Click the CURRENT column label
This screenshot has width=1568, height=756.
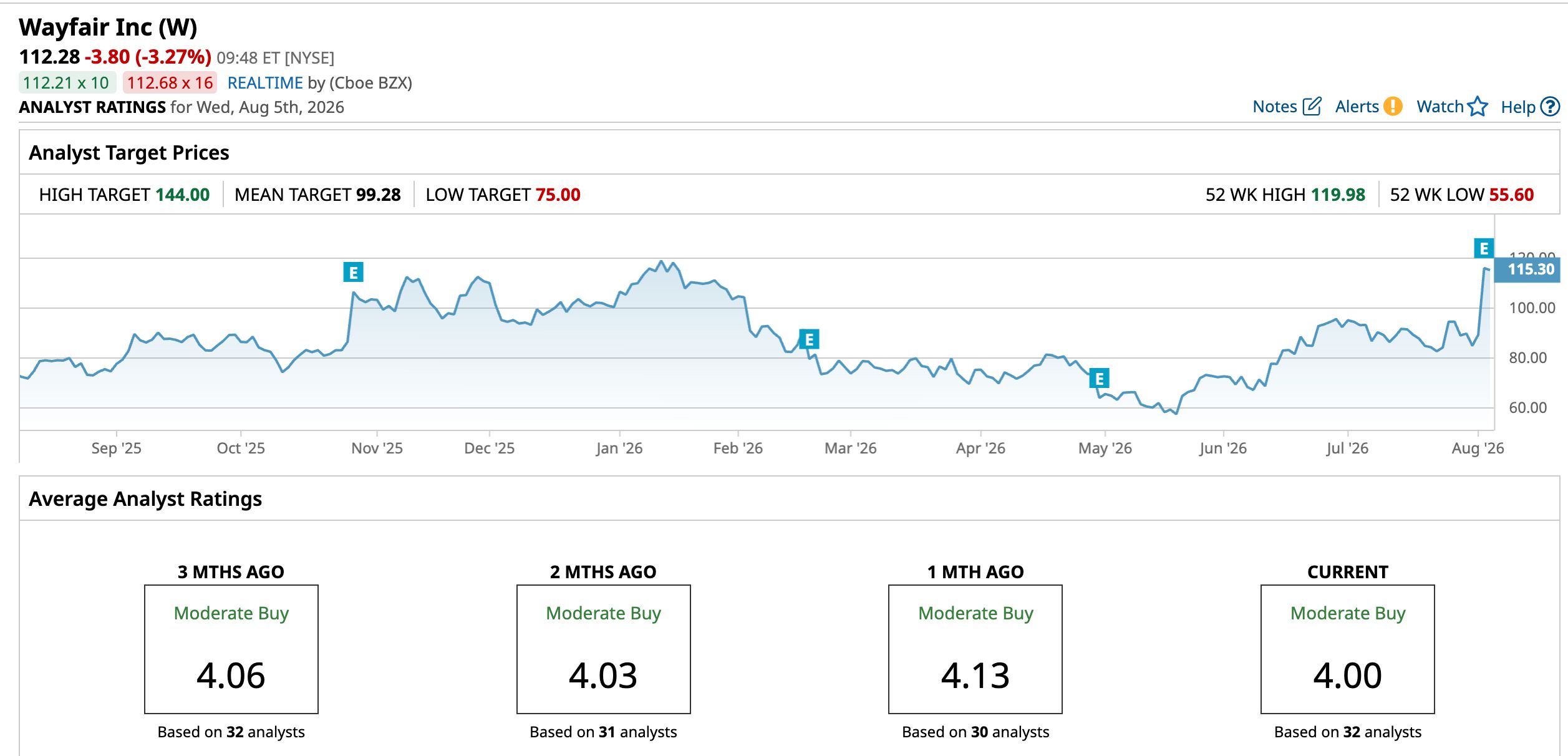point(1348,572)
